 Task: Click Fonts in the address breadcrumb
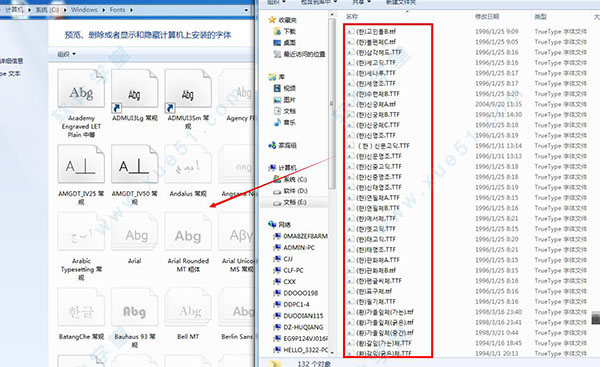pos(117,10)
